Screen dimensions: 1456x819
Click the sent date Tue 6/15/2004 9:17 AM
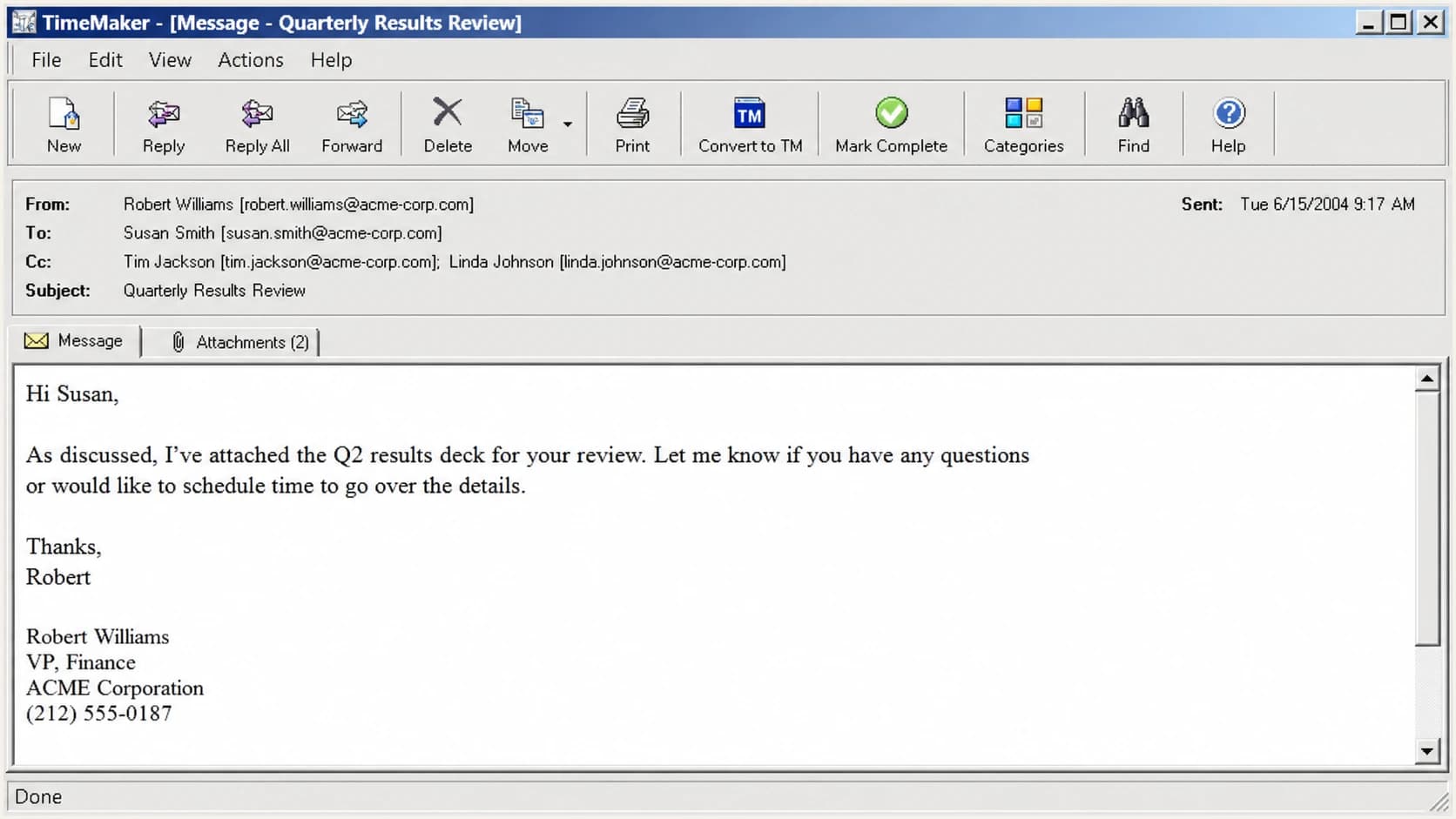click(x=1327, y=204)
